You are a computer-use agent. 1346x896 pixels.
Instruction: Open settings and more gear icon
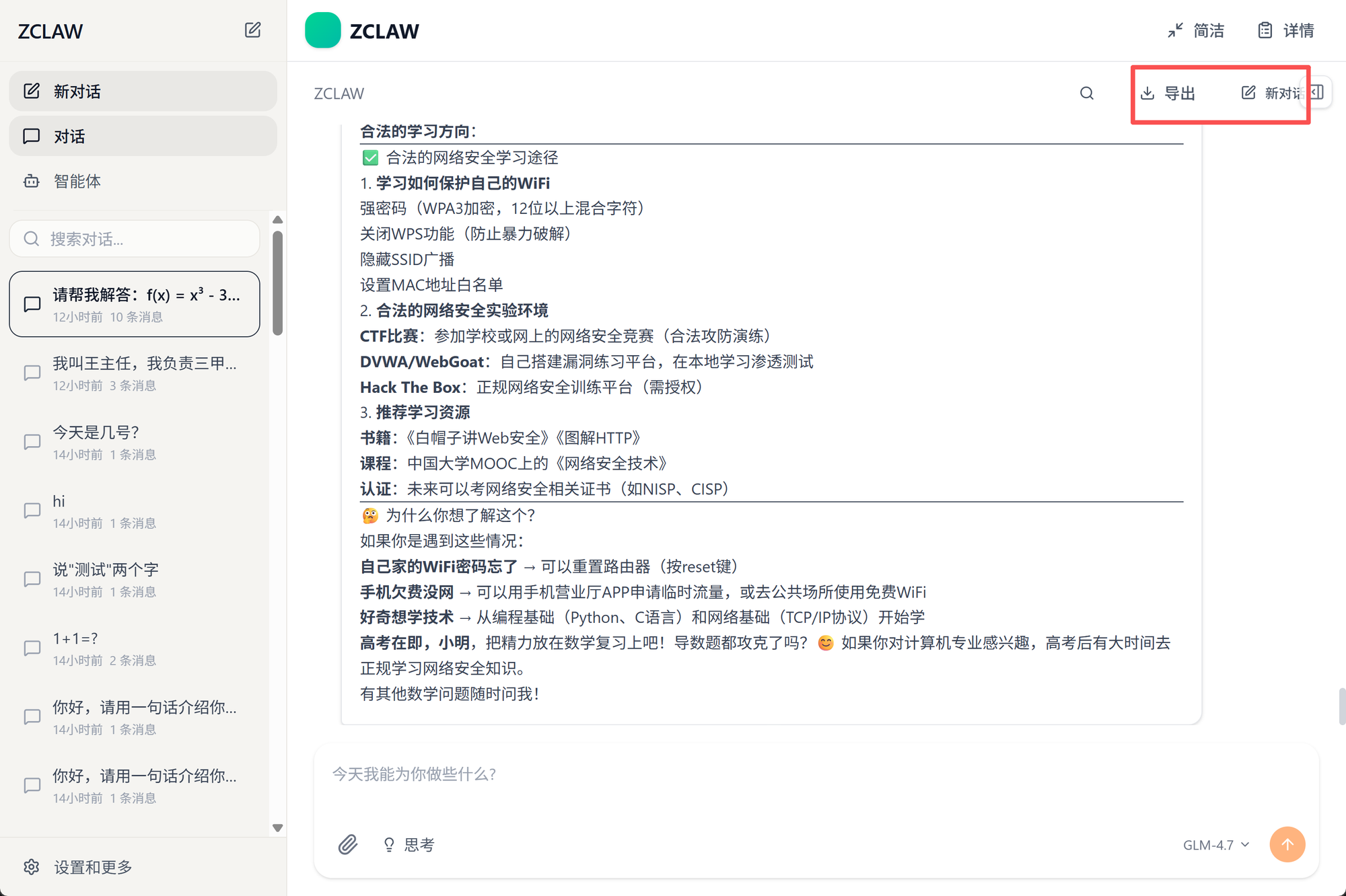(x=32, y=867)
